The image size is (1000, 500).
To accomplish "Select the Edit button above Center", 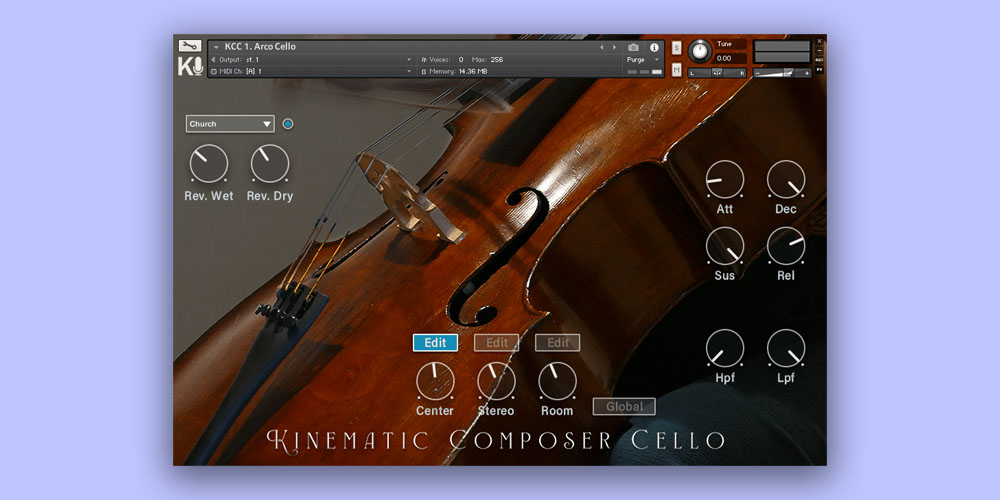I will click(x=435, y=343).
